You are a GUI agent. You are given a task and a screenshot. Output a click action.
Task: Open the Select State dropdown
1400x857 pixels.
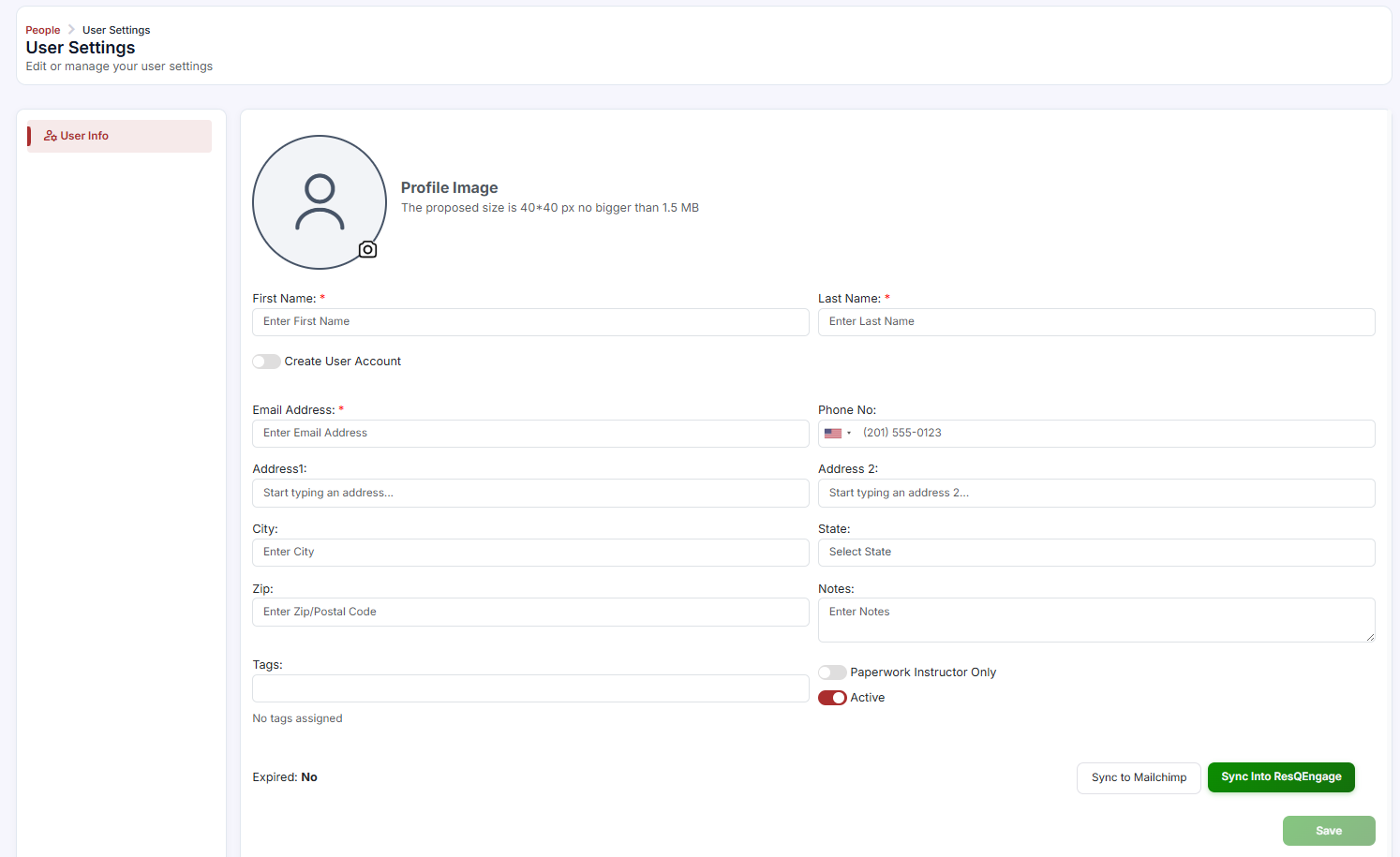click(1096, 553)
